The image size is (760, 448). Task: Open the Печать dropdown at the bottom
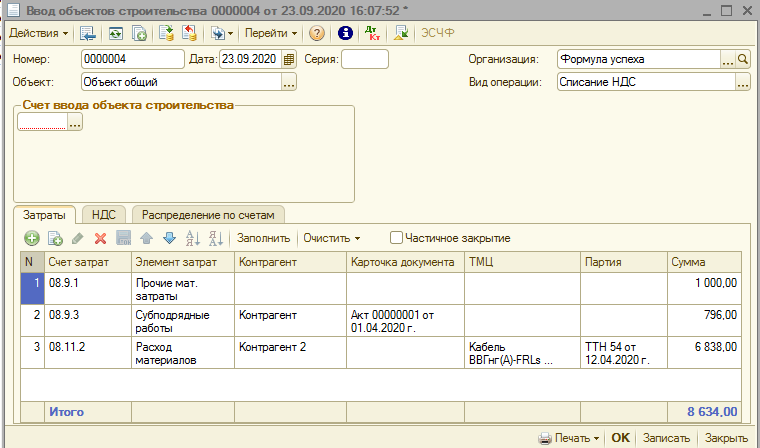pos(570,438)
